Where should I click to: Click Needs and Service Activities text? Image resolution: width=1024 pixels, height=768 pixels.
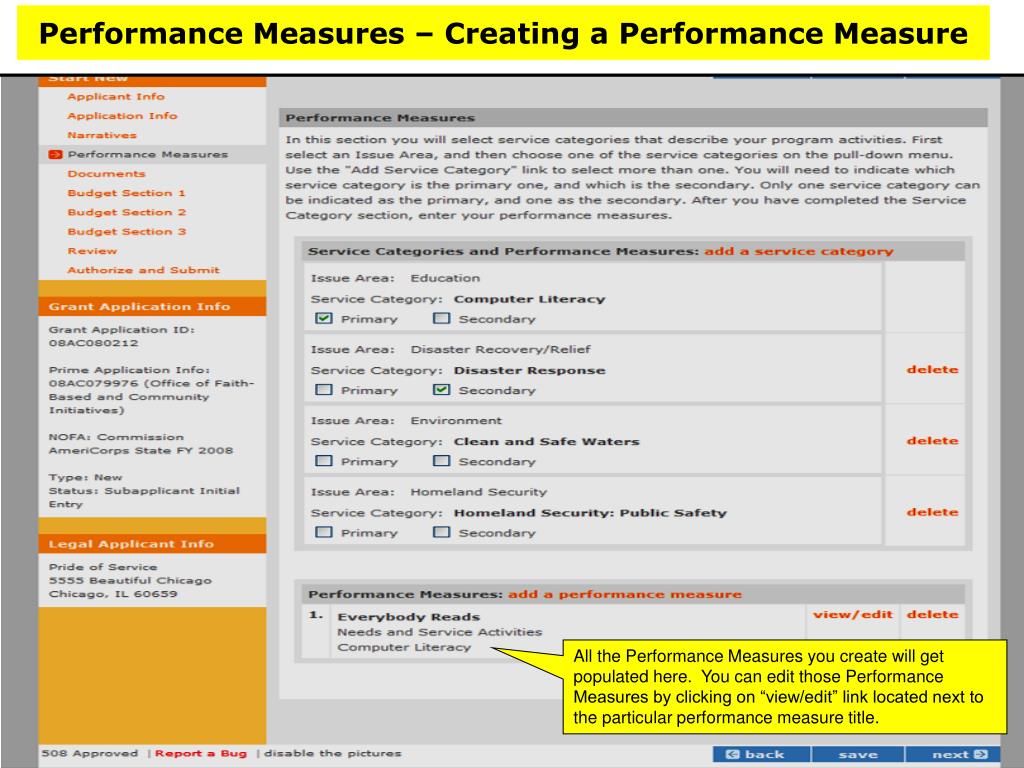tap(440, 632)
